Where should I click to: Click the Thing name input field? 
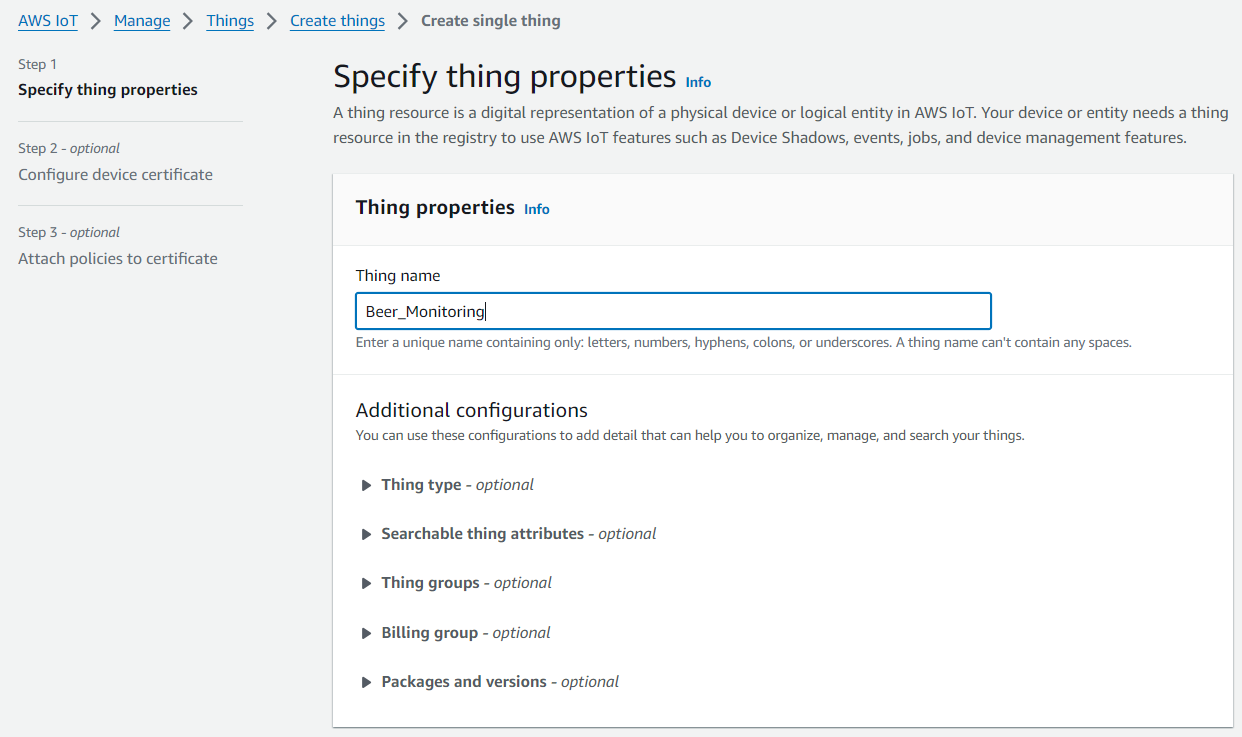(x=672, y=311)
